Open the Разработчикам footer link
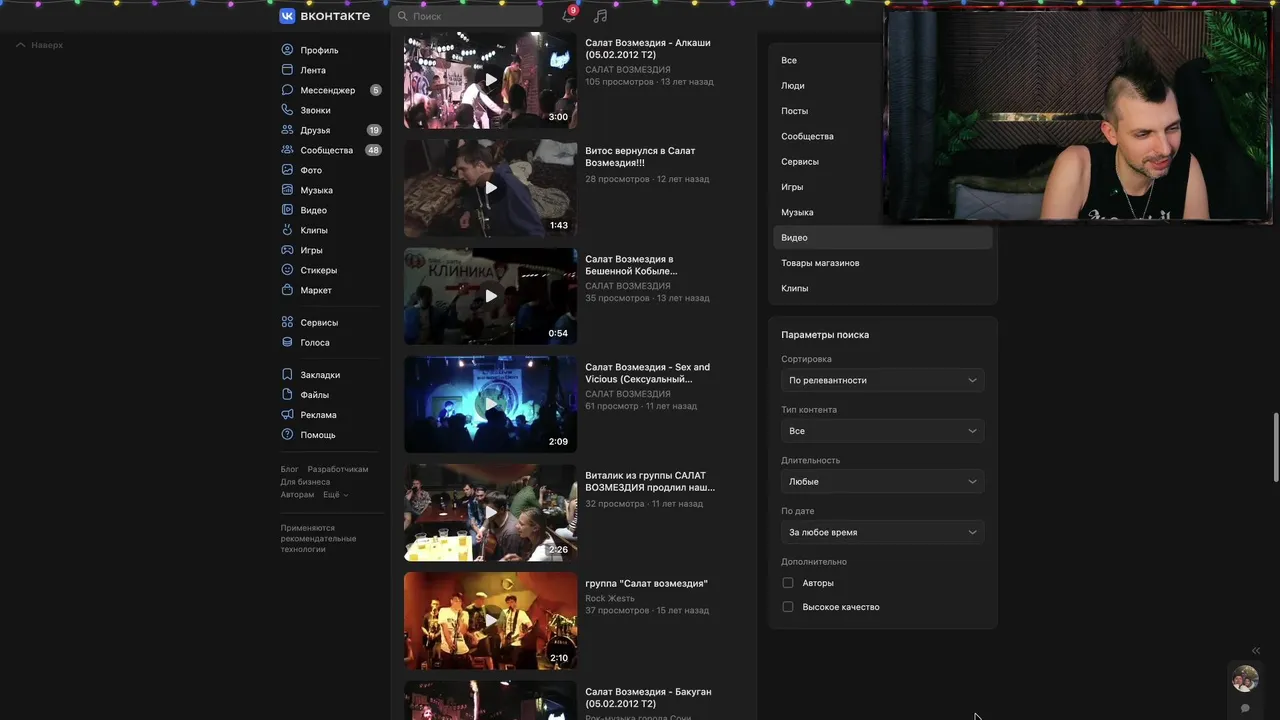This screenshot has height=720, width=1280. pos(338,469)
